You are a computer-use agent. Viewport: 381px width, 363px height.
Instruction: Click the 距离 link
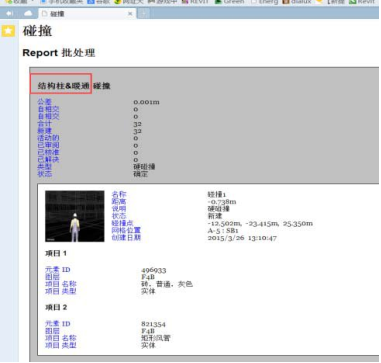(x=119, y=201)
